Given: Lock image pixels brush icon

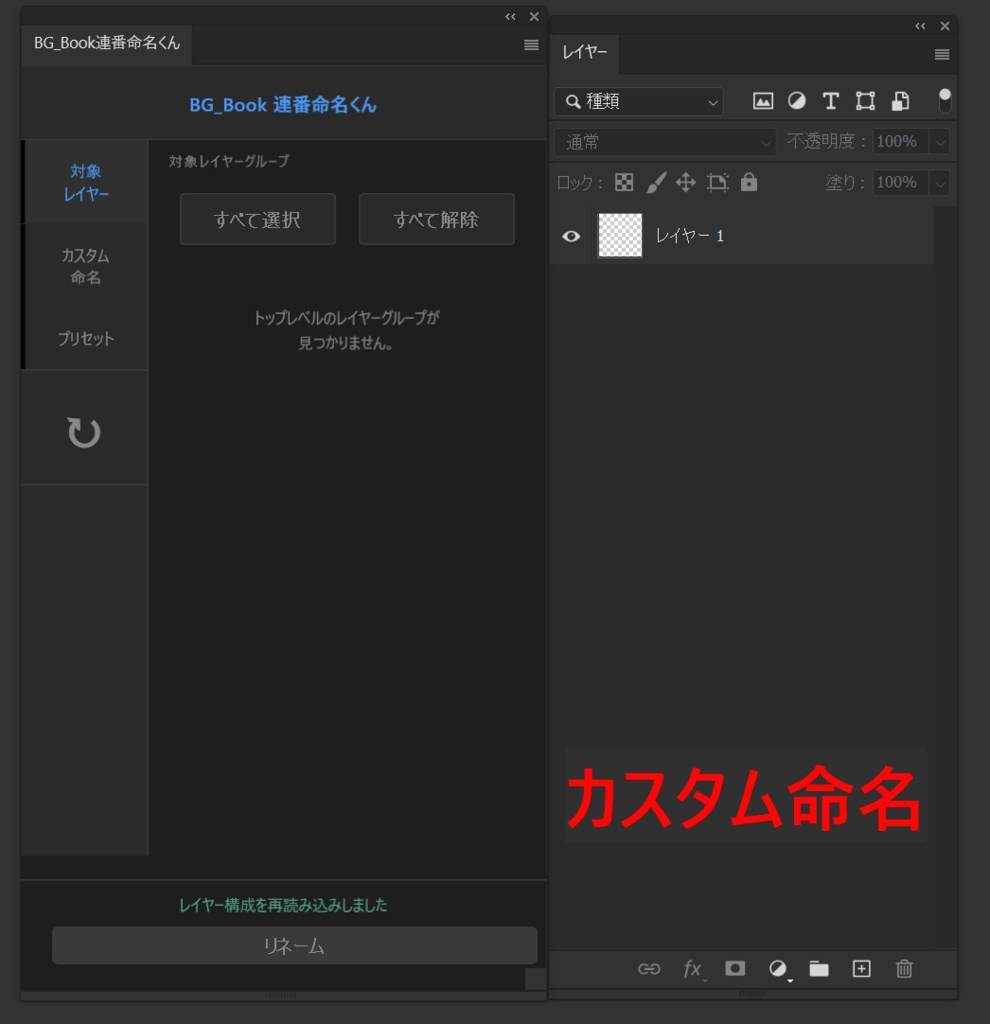Looking at the screenshot, I should pos(656,183).
